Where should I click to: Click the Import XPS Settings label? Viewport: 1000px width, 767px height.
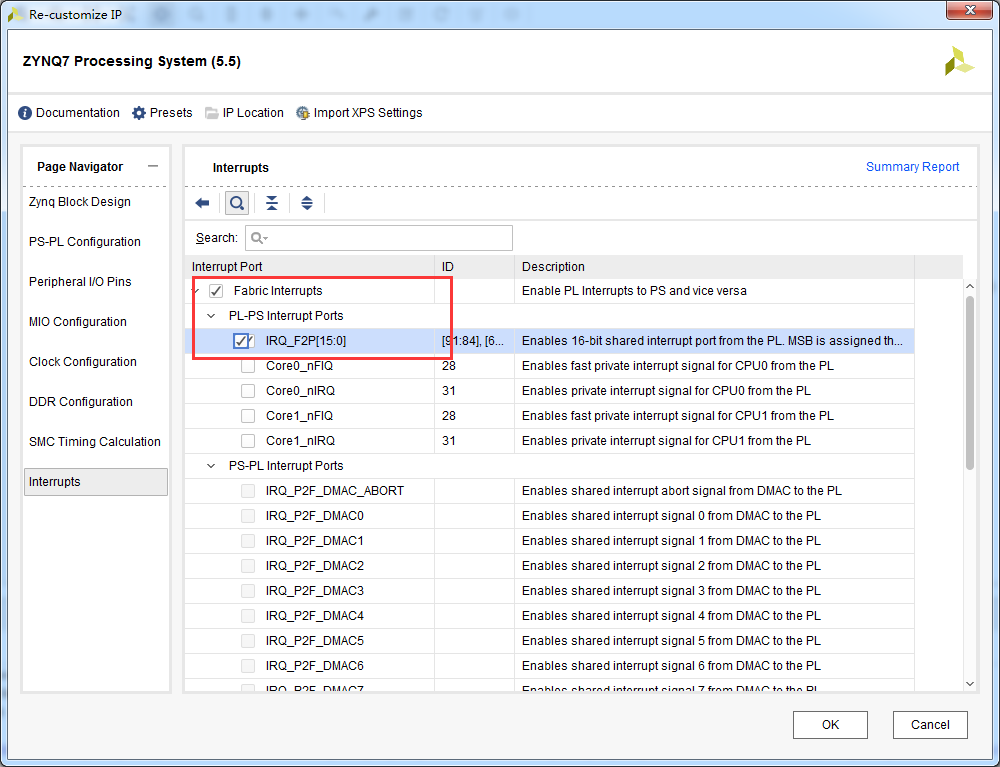[368, 113]
